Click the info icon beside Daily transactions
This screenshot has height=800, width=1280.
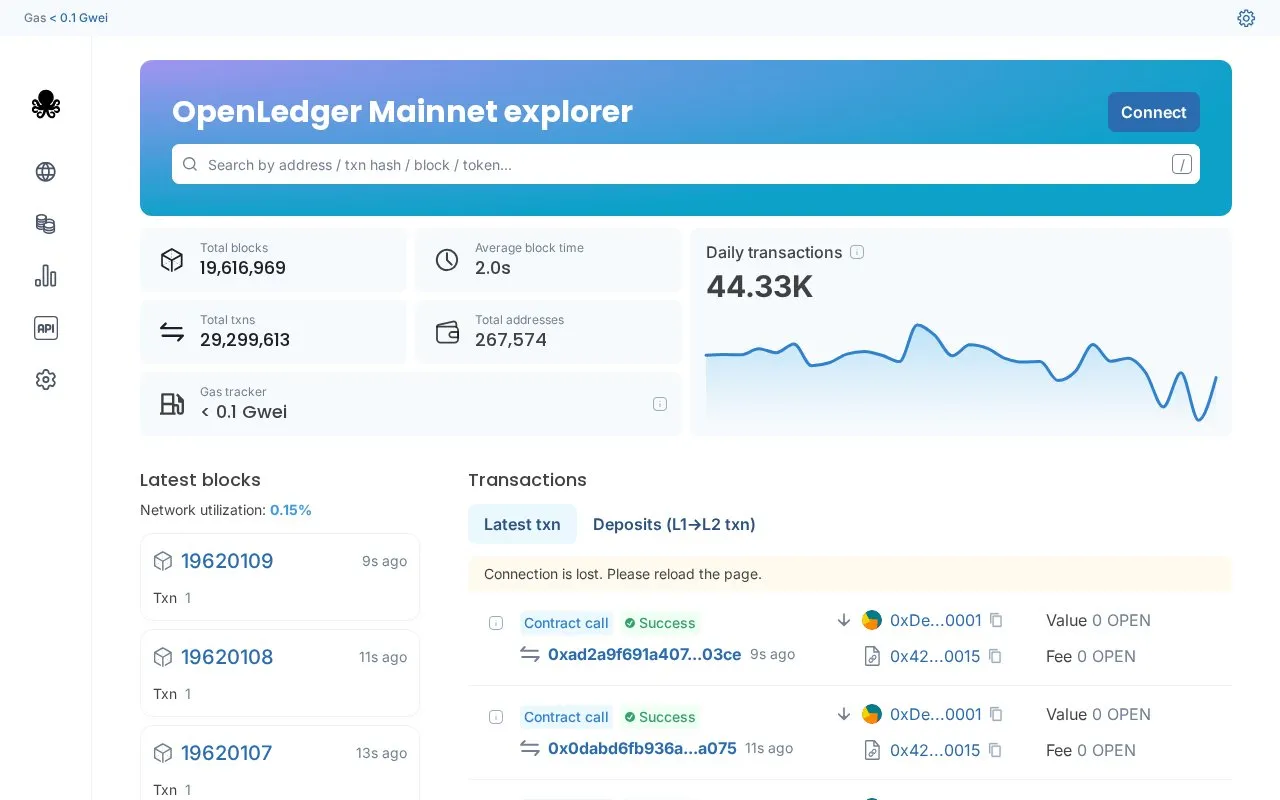pyautogui.click(x=857, y=252)
